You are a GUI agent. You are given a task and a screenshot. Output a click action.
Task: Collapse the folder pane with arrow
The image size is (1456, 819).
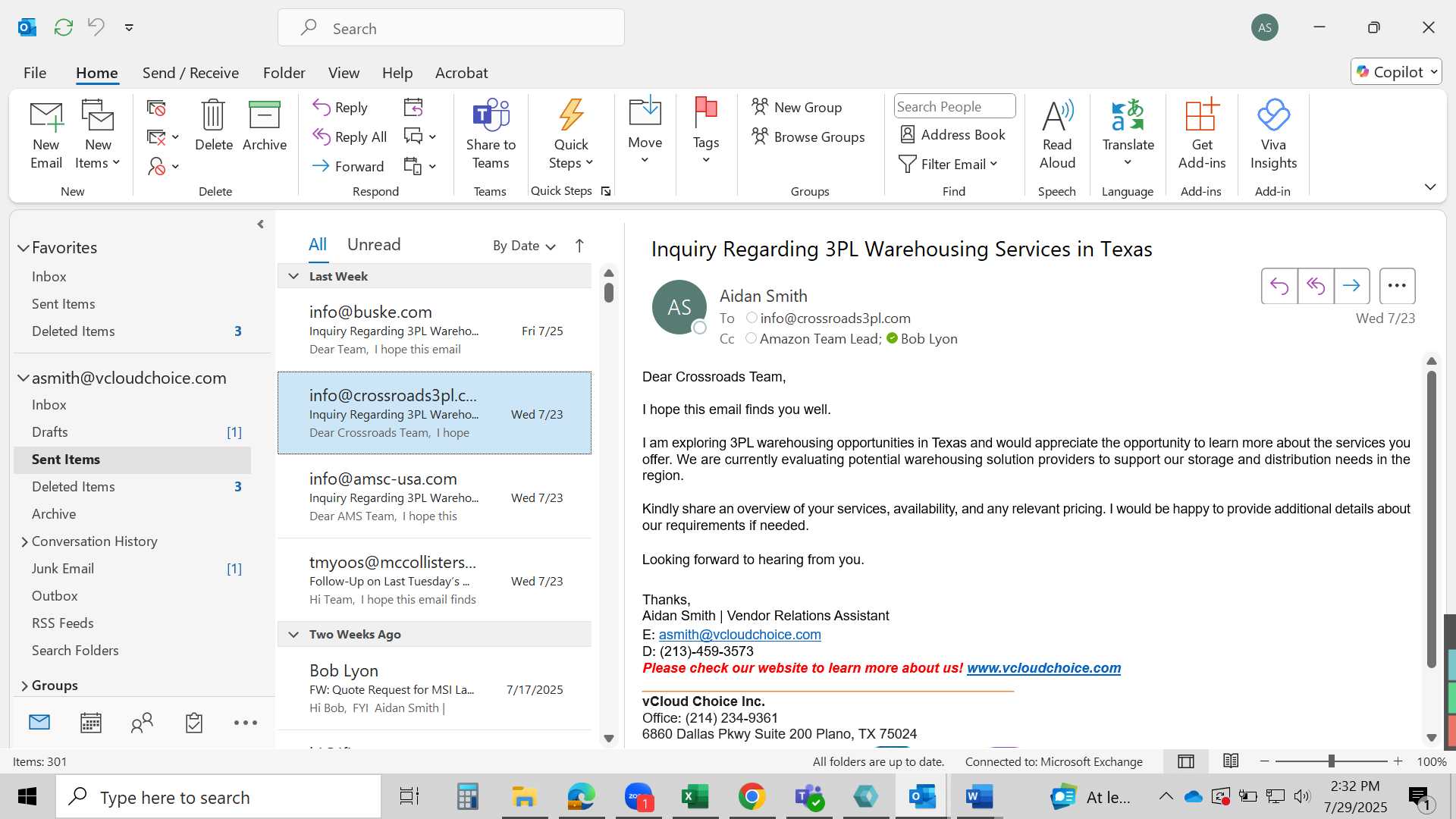click(x=260, y=224)
